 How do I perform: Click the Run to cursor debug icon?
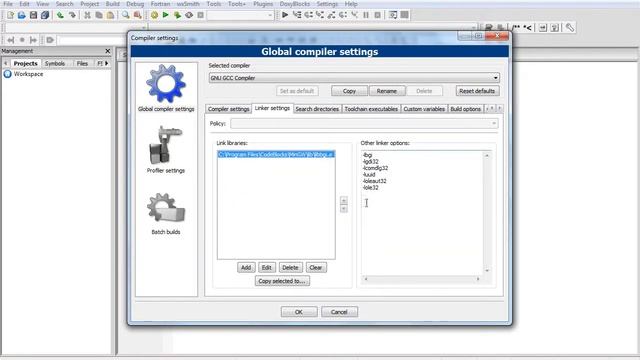(297, 15)
